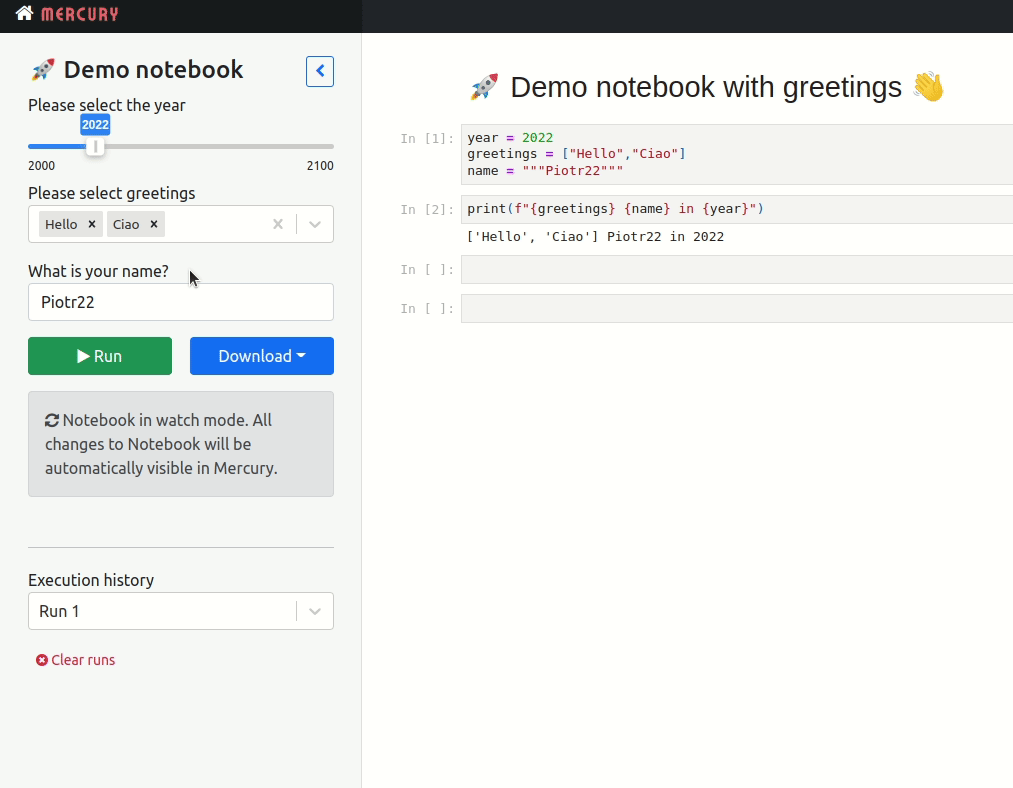Image resolution: width=1013 pixels, height=788 pixels.
Task: Click the 'Execution history' label
Action: click(x=91, y=580)
